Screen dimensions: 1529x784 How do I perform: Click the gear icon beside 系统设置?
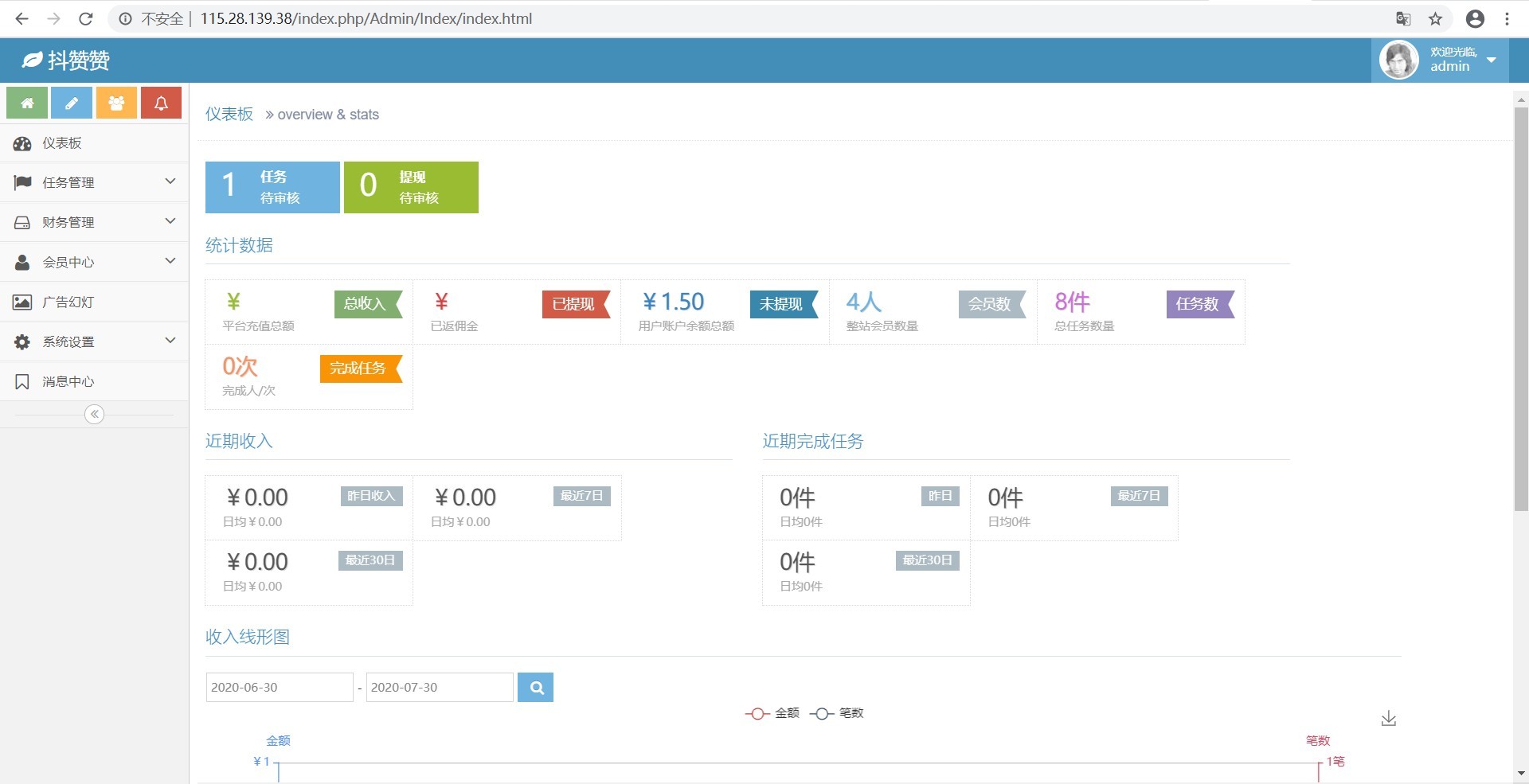click(22, 342)
